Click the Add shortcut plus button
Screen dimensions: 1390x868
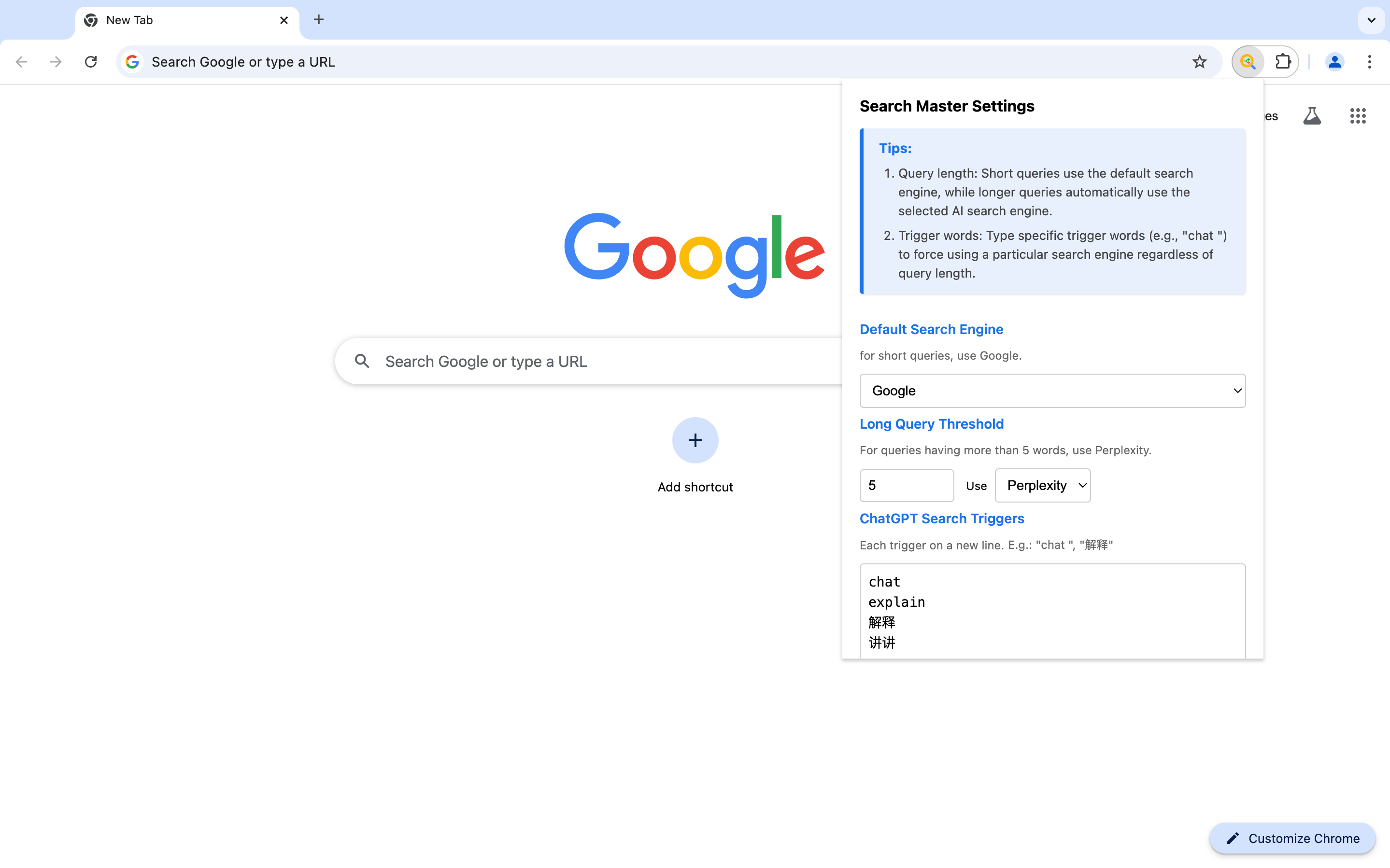click(695, 440)
